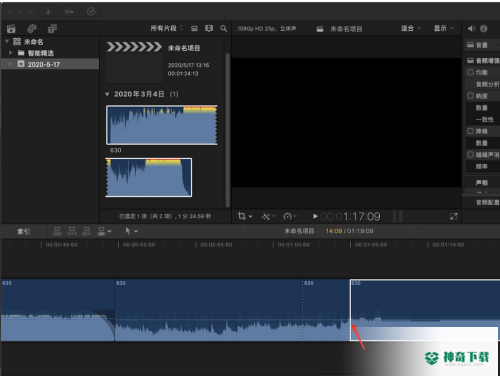Select the 智能精选 row
The image size is (500, 376).
click(50, 53)
